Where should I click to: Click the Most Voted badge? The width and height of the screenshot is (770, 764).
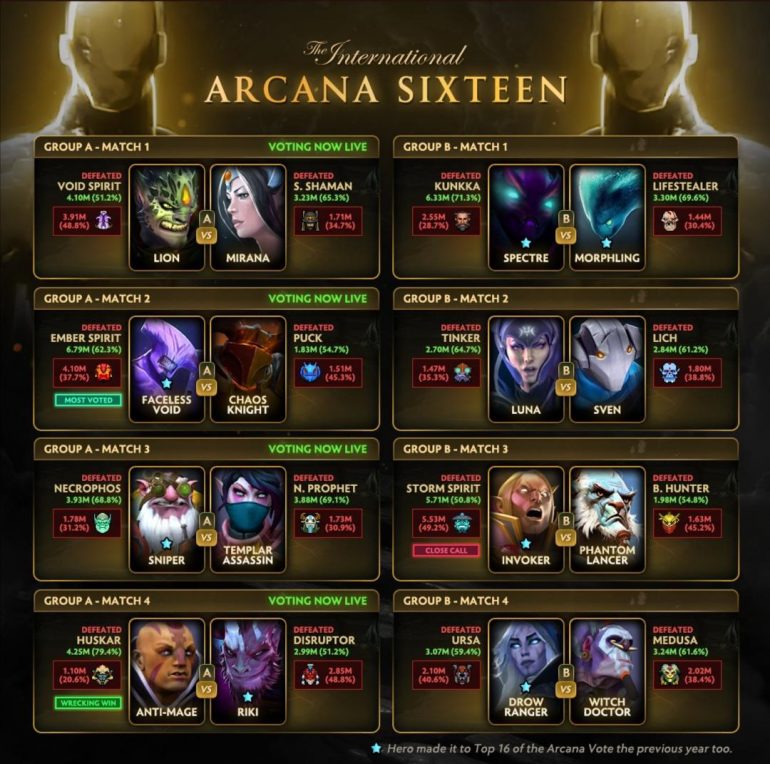[88, 400]
